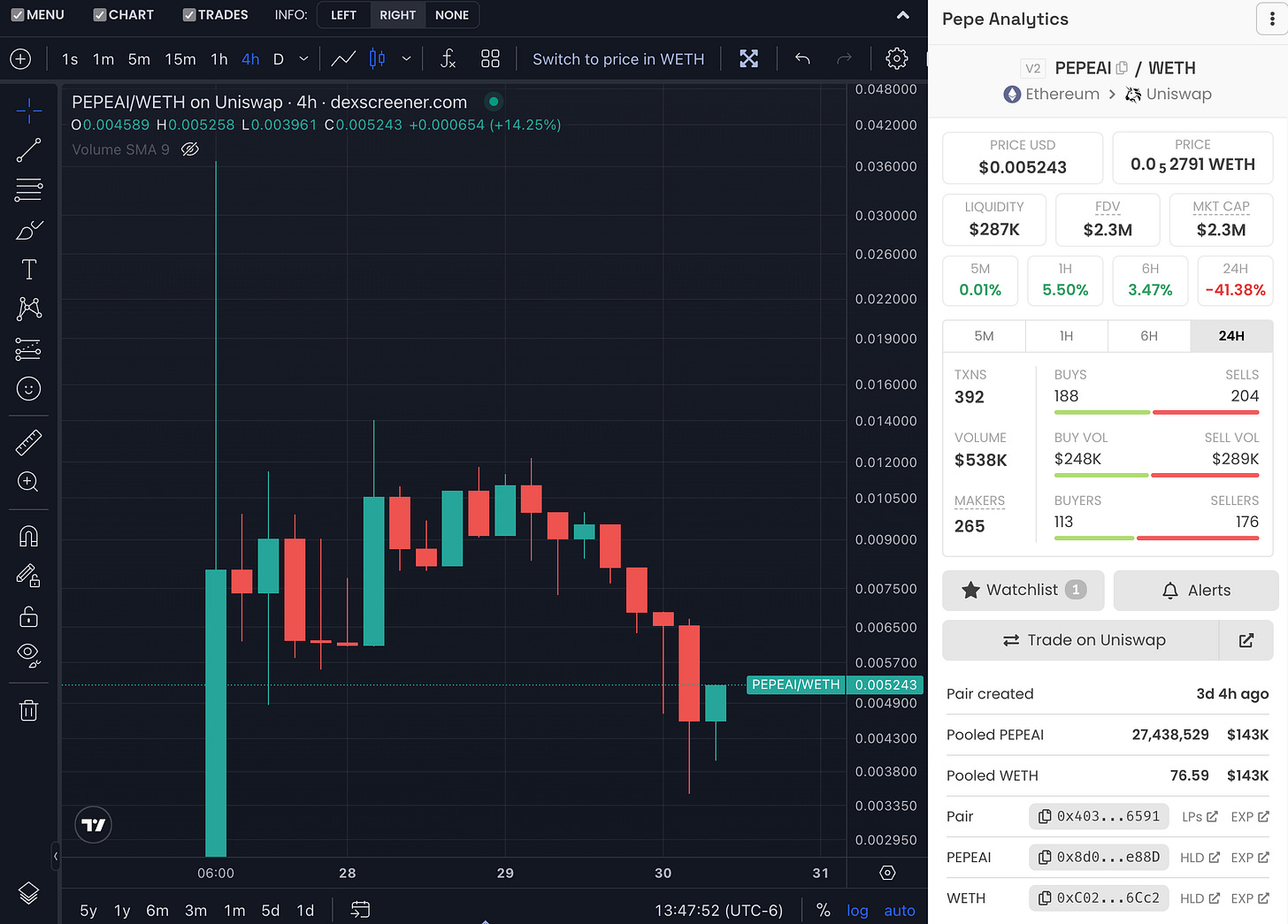Hide all drawings with eye icon
Screen dimensions: 1288x924
28,655
